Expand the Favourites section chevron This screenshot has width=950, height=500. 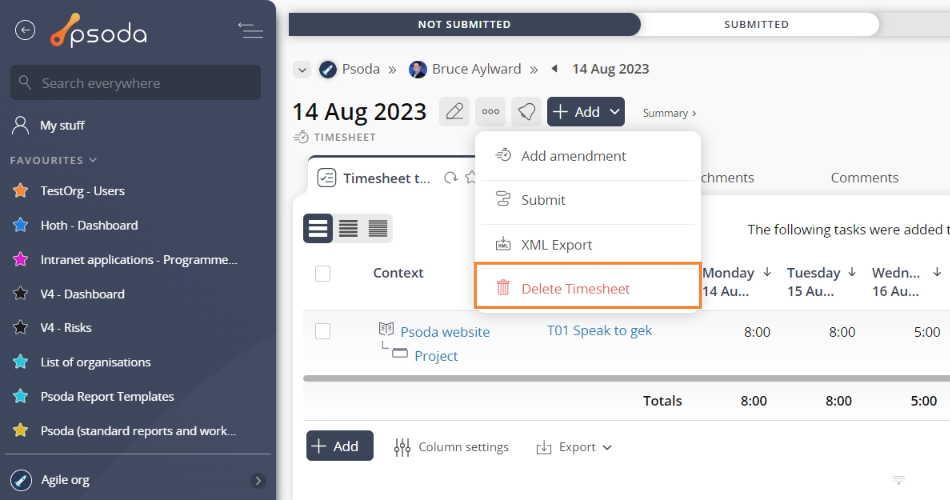point(93,161)
